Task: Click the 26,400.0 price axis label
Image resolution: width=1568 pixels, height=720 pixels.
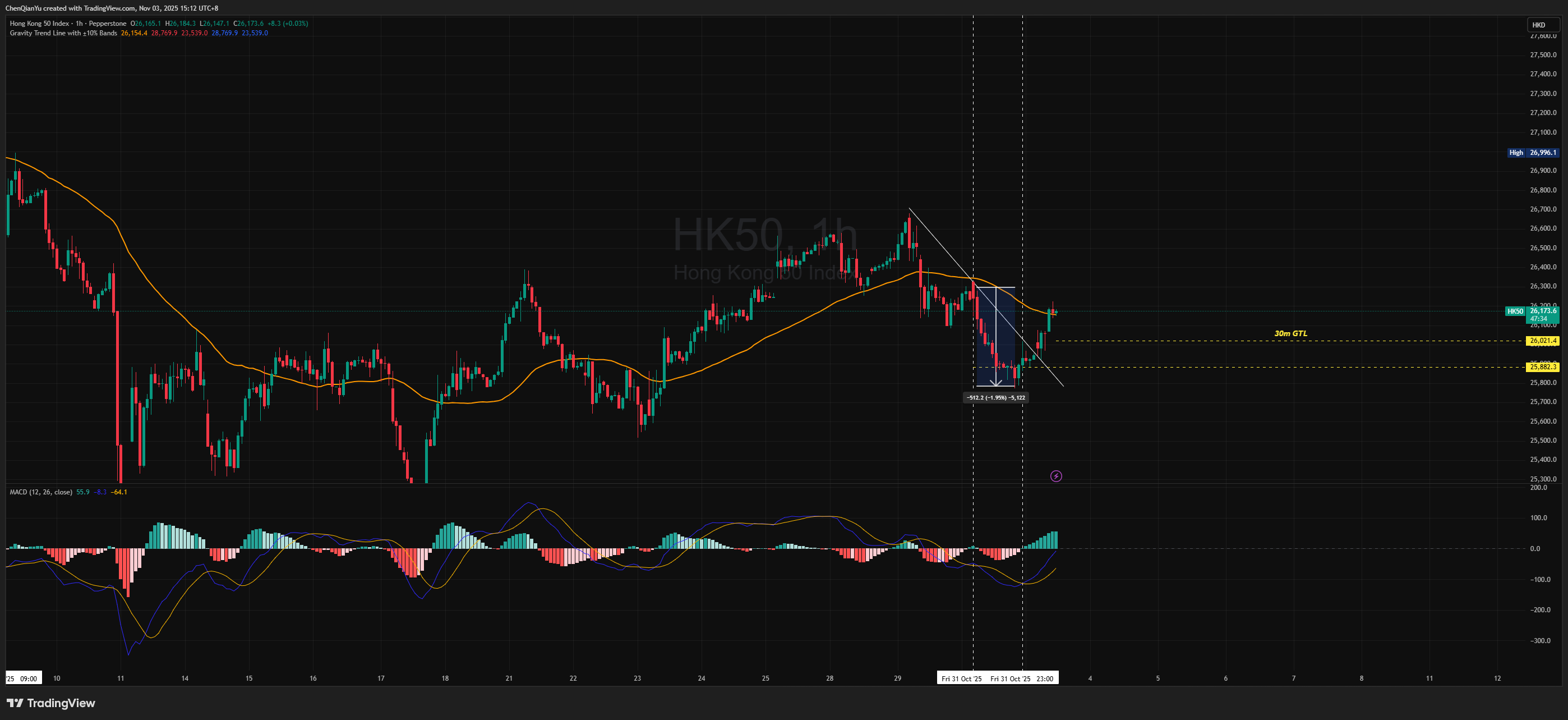Action: 1543,267
